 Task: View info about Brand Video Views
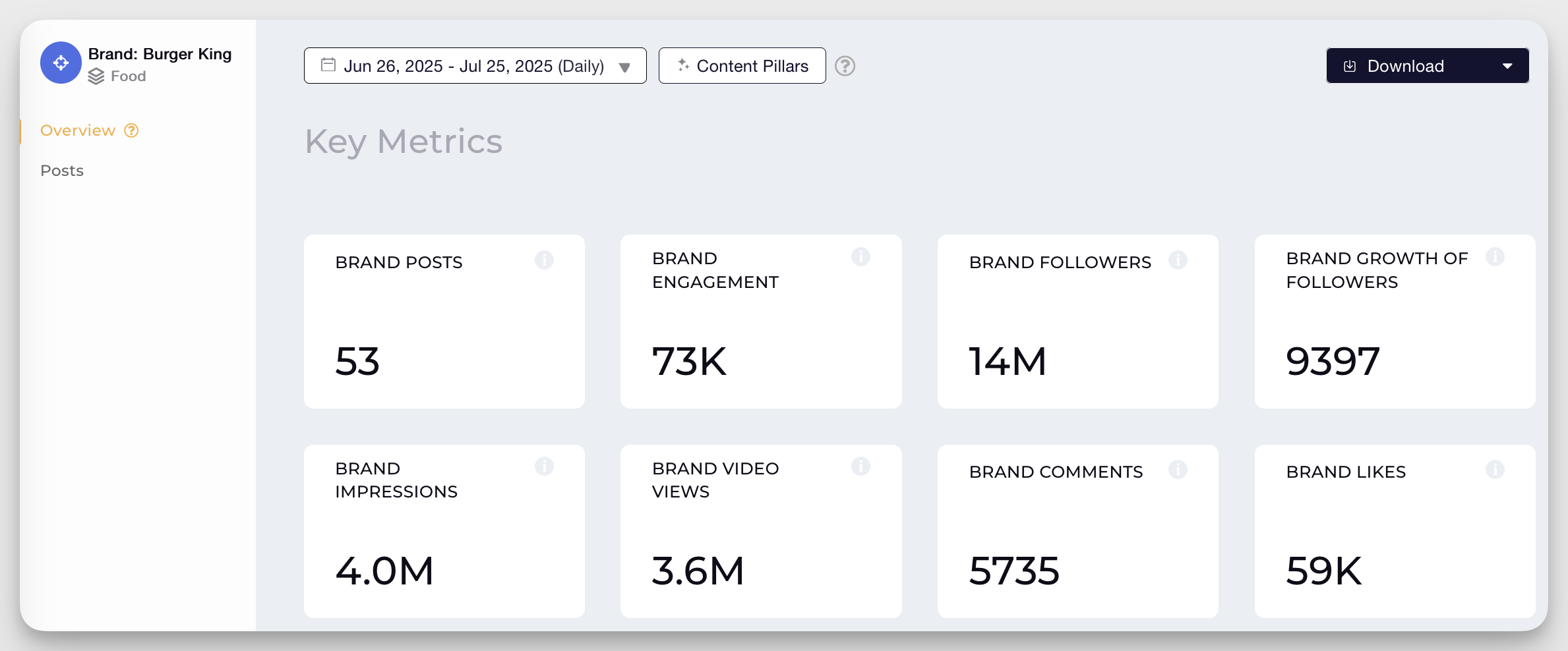tap(861, 467)
